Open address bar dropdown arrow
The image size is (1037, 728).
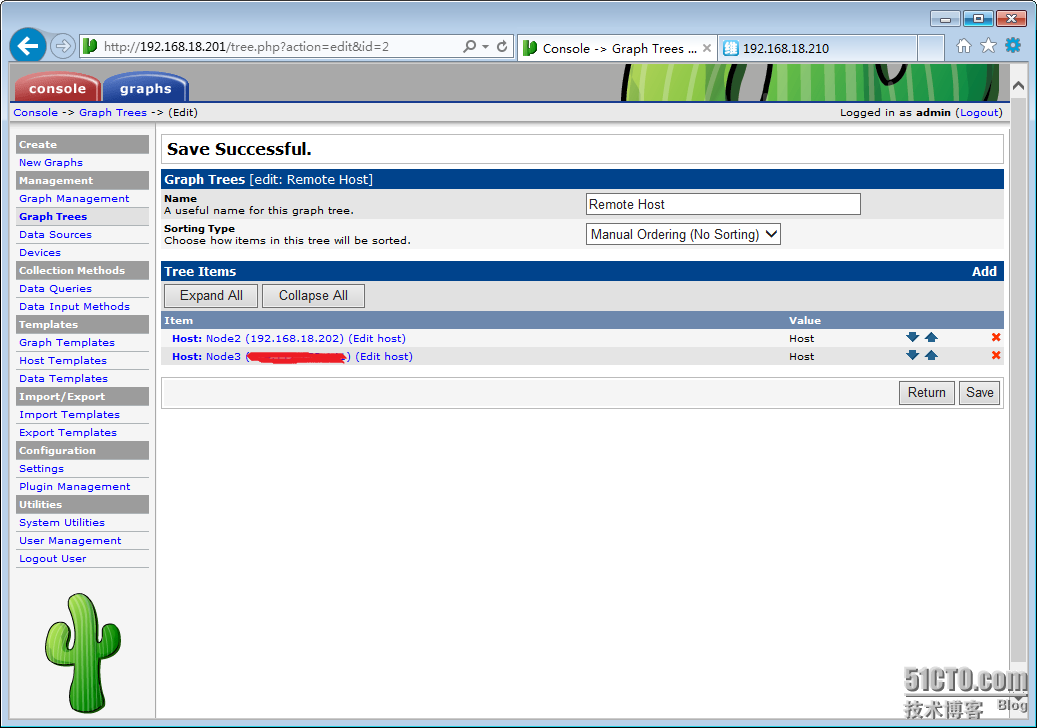485,46
